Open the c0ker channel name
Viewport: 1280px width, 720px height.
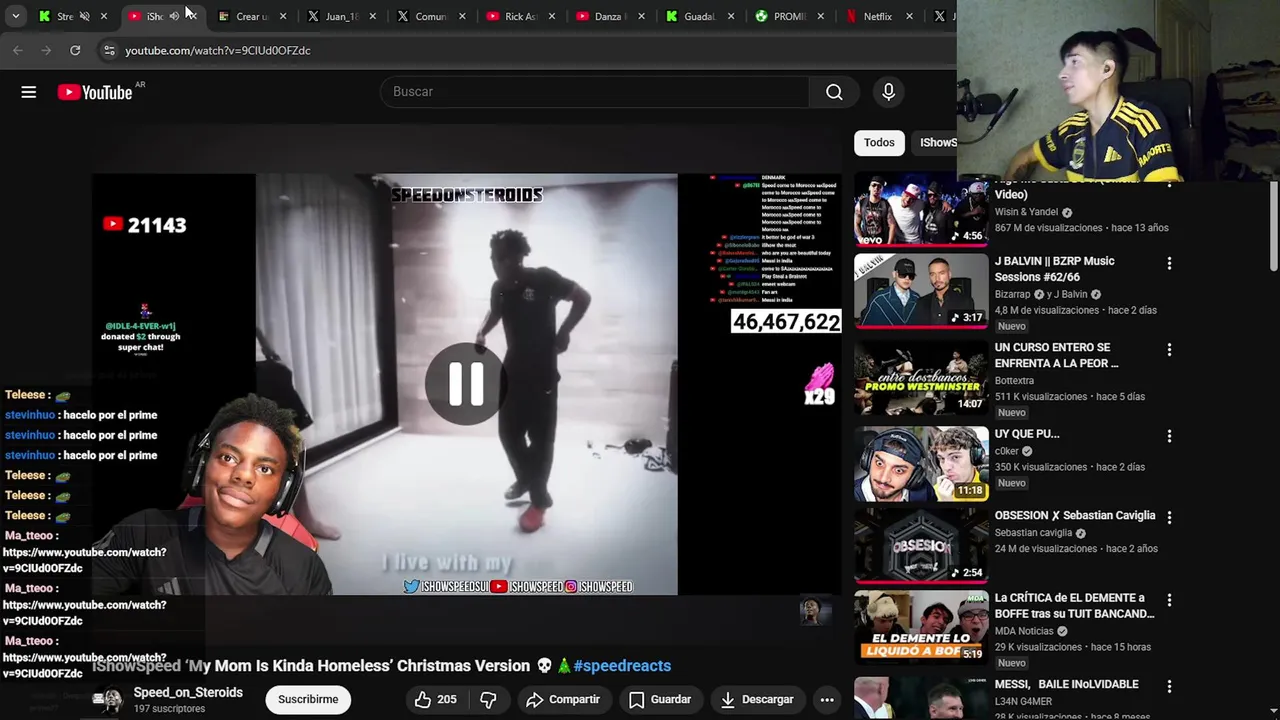click(x=1007, y=451)
